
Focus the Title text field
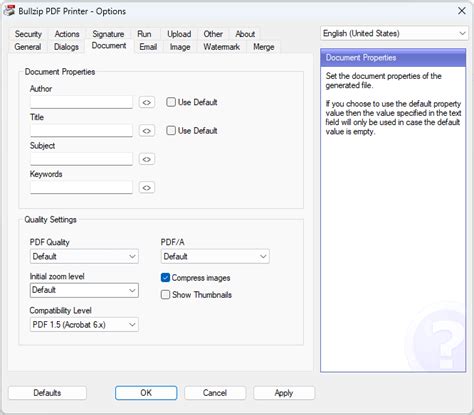[81, 130]
